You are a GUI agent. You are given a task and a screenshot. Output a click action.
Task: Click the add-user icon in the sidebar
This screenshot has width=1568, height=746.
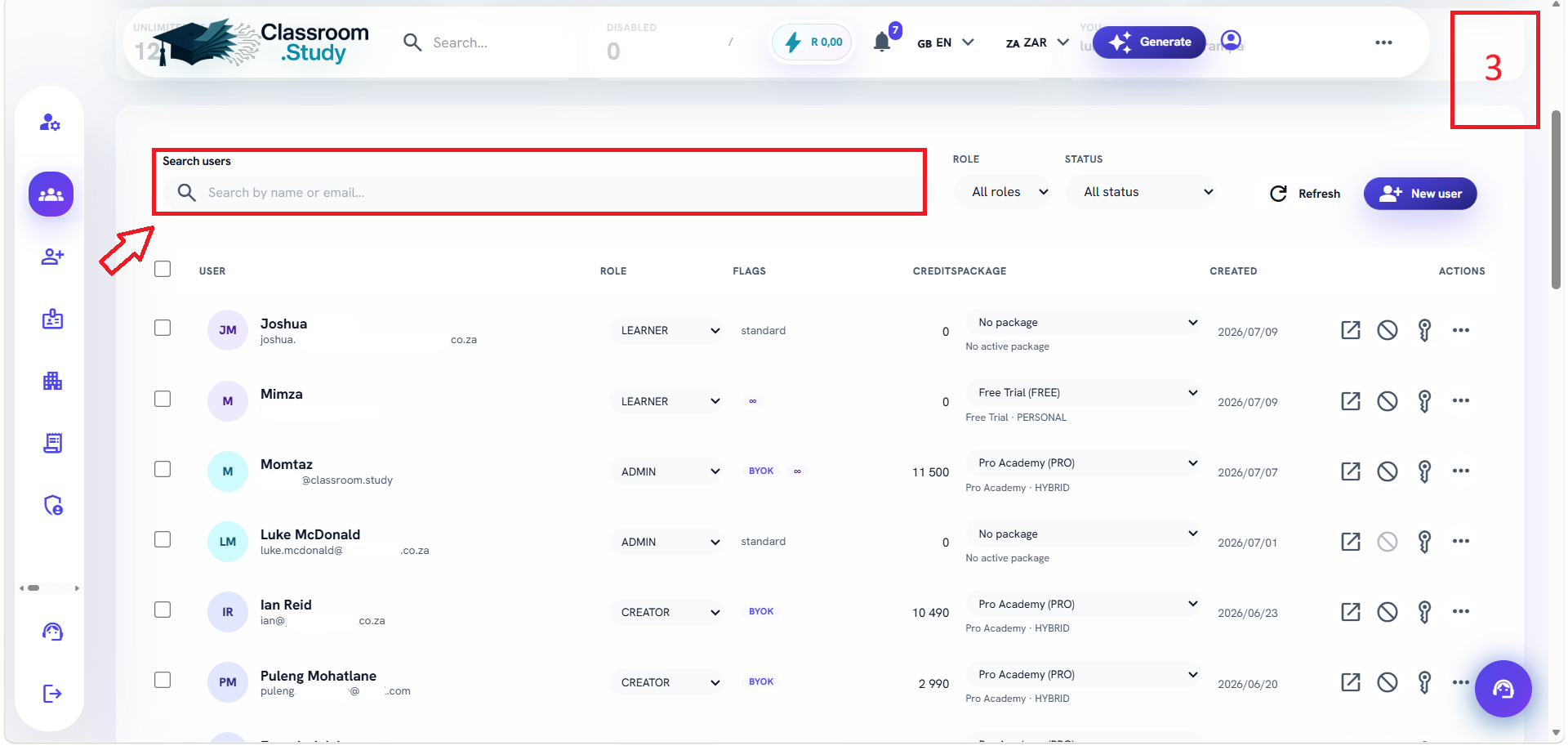click(x=53, y=257)
